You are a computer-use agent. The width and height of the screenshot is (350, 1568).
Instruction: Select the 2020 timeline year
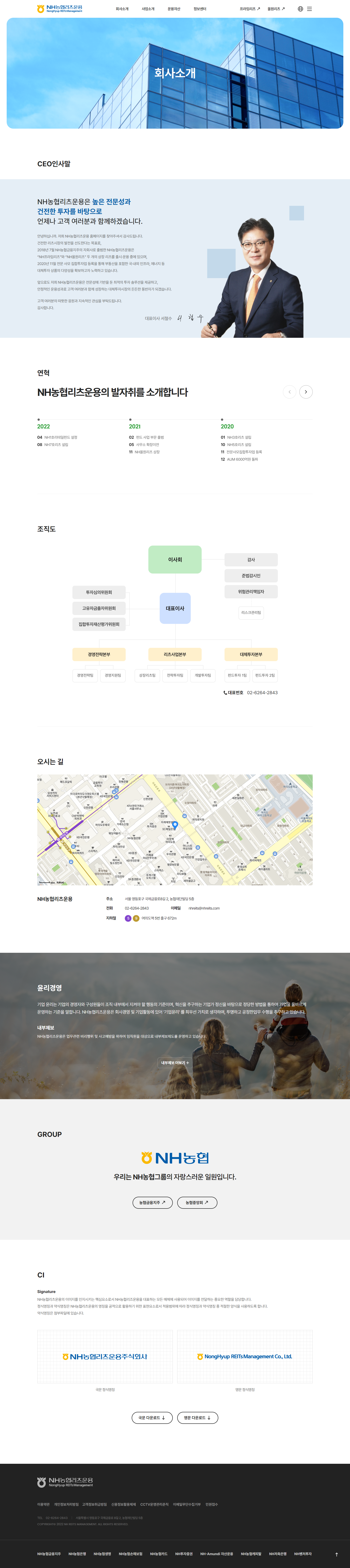point(227,427)
